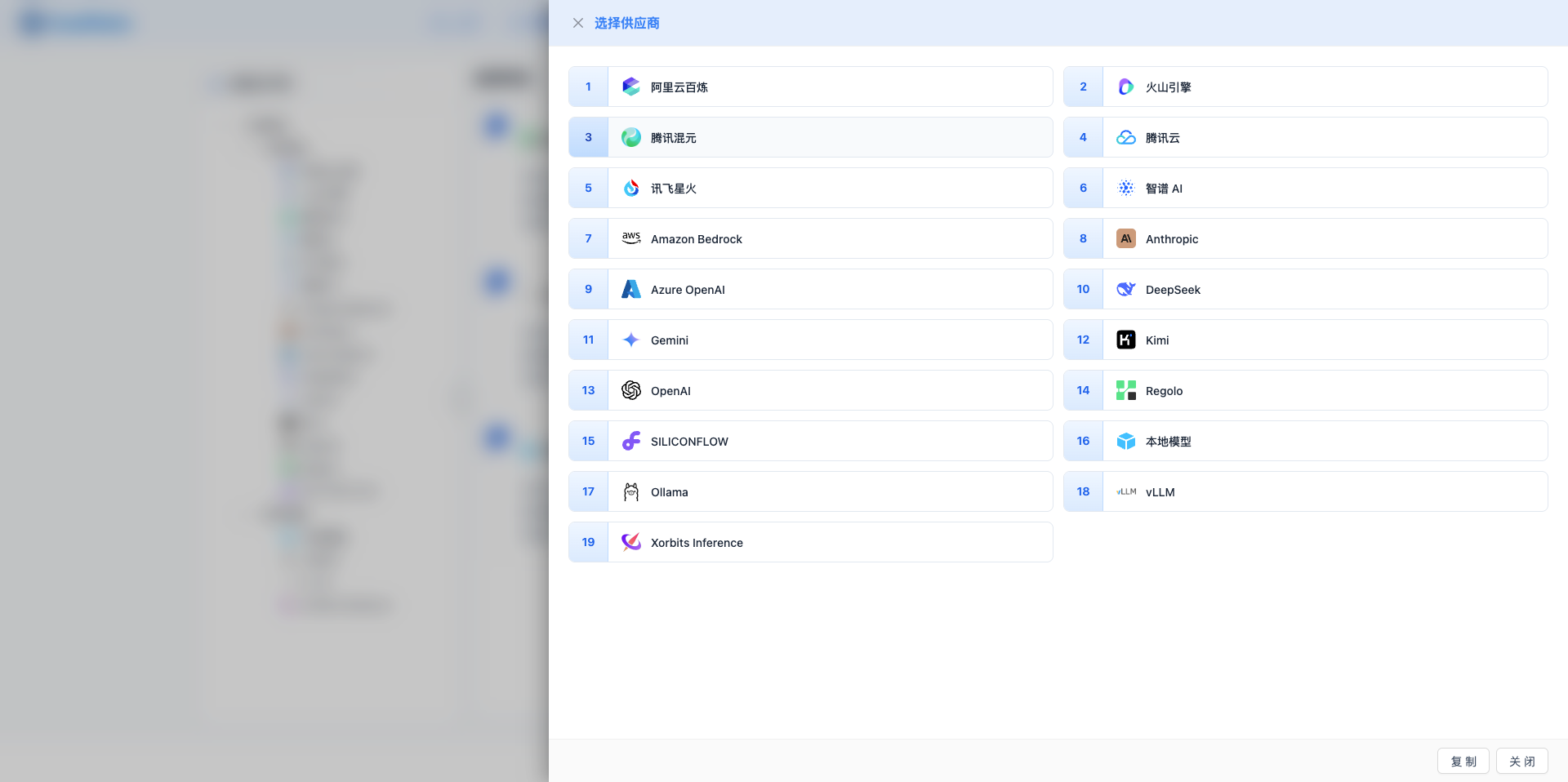Click the Gemini star icon

pos(630,340)
